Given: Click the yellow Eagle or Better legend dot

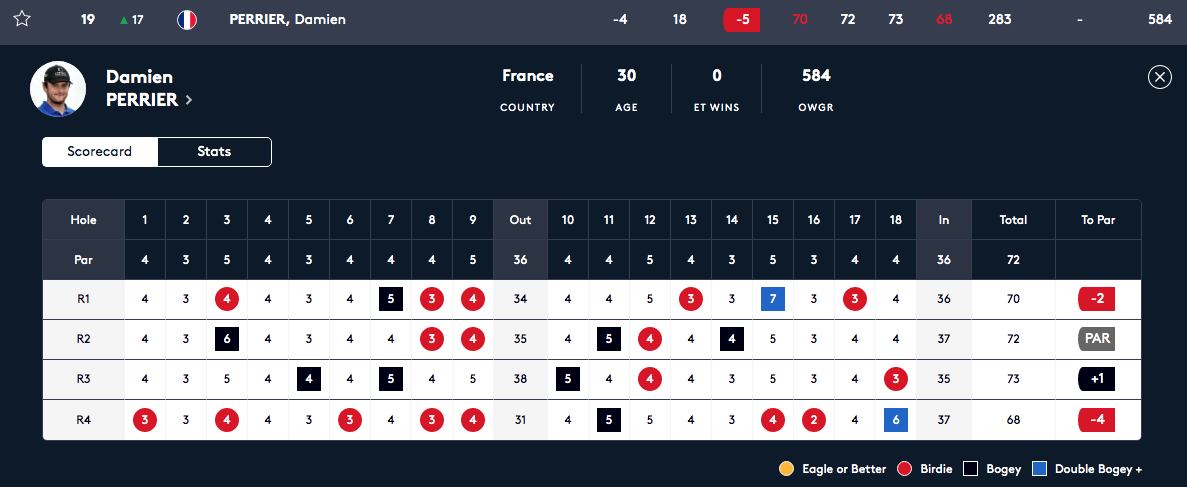Looking at the screenshot, I should point(786,469).
